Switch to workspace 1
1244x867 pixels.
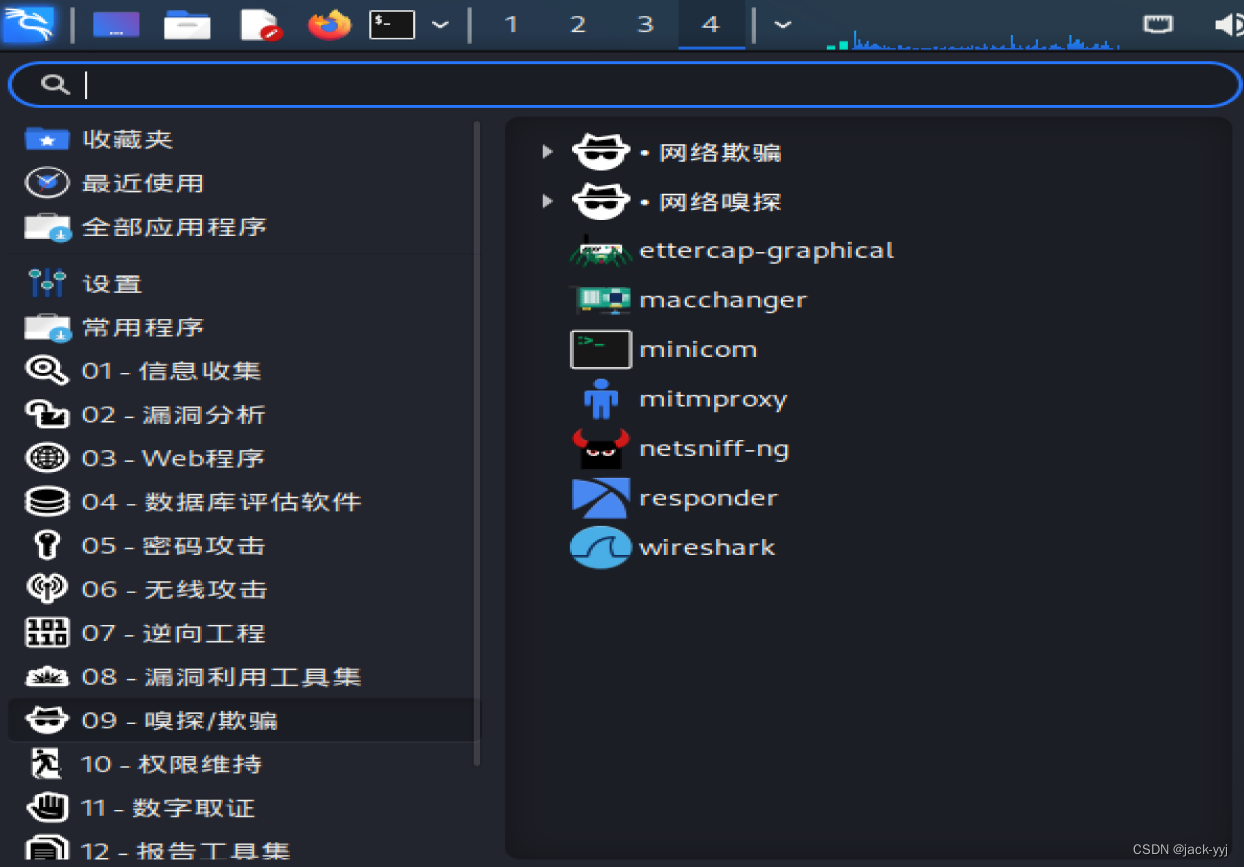tap(511, 24)
